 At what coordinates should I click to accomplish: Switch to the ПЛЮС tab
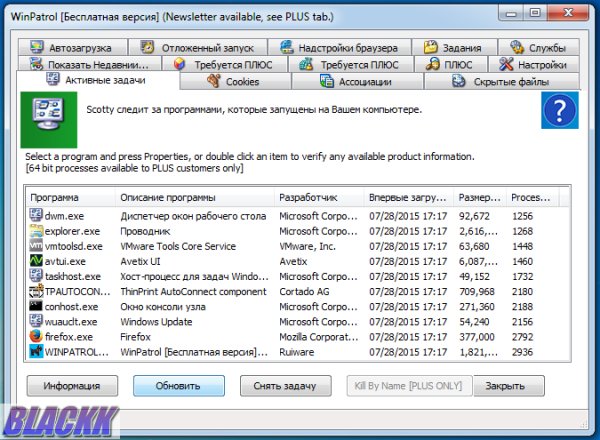pos(451,64)
